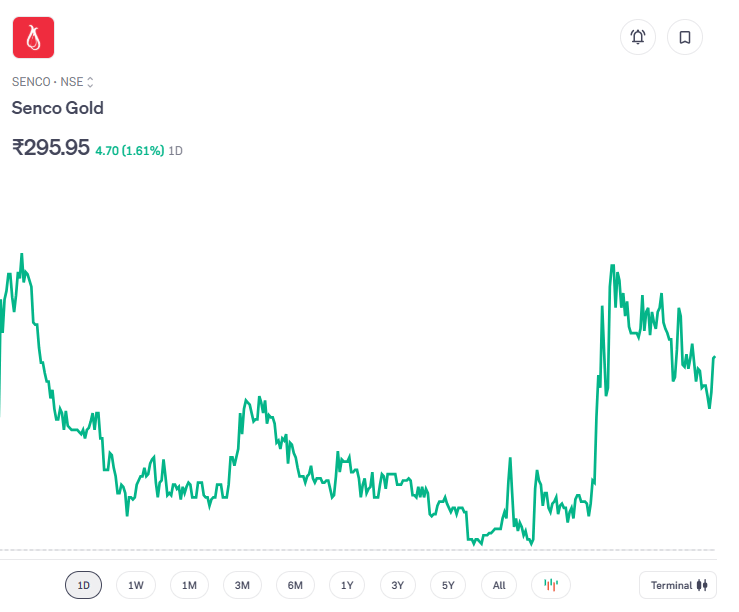Viewport: 739px width, 612px height.
Task: Bookmark Senco Gold to watchlist
Action: click(685, 37)
